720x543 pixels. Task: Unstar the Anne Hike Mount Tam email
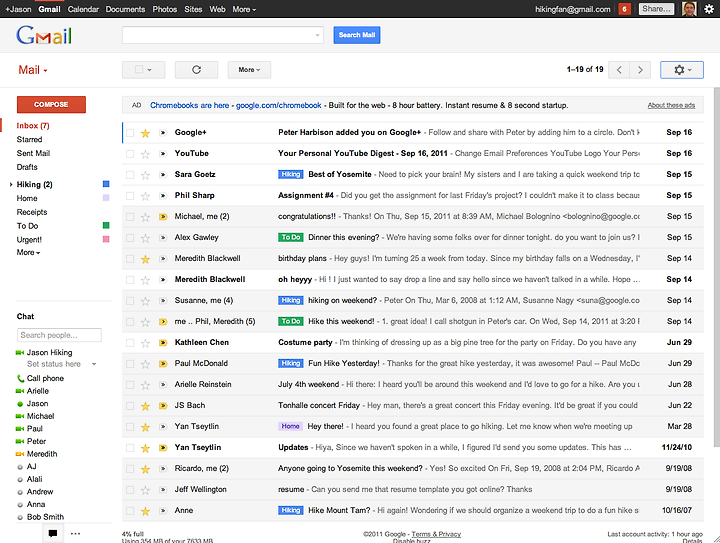pyautogui.click(x=146, y=511)
